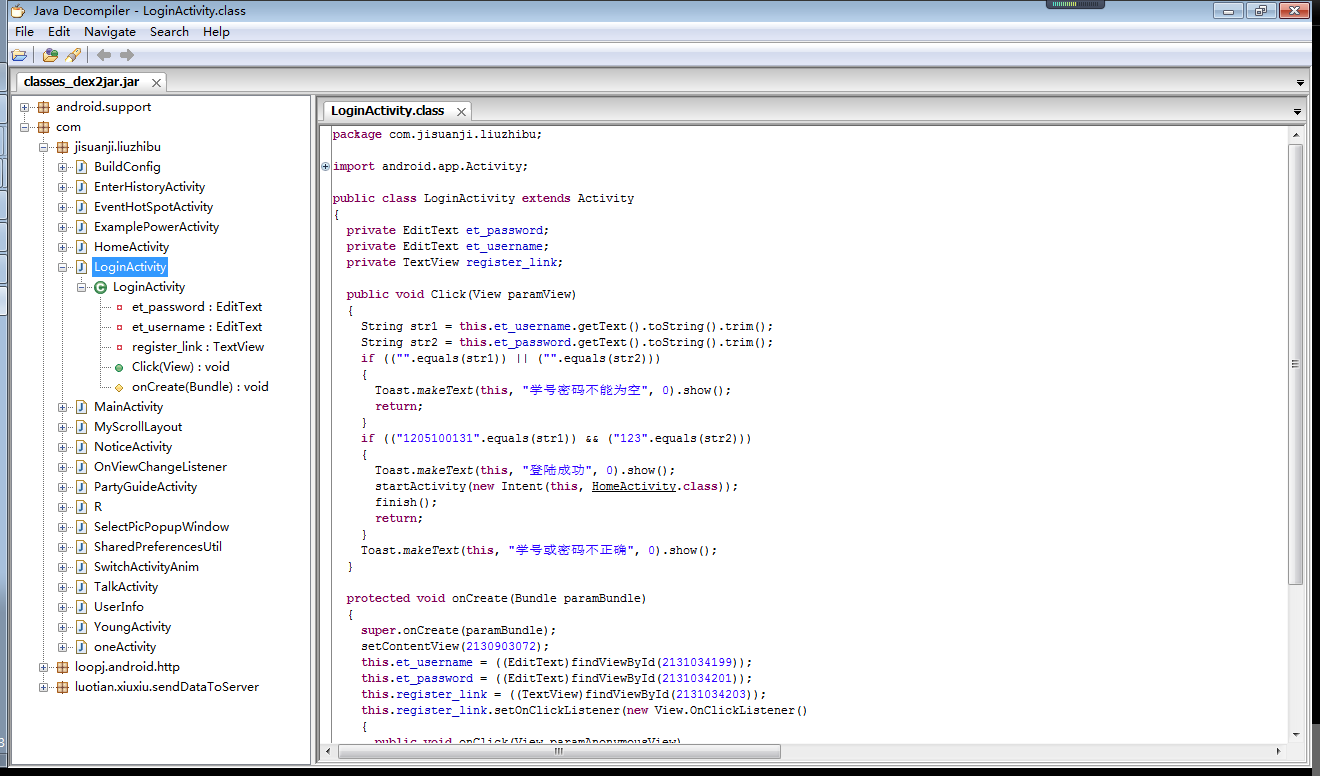
Task: Open the Help menu
Action: [x=216, y=32]
